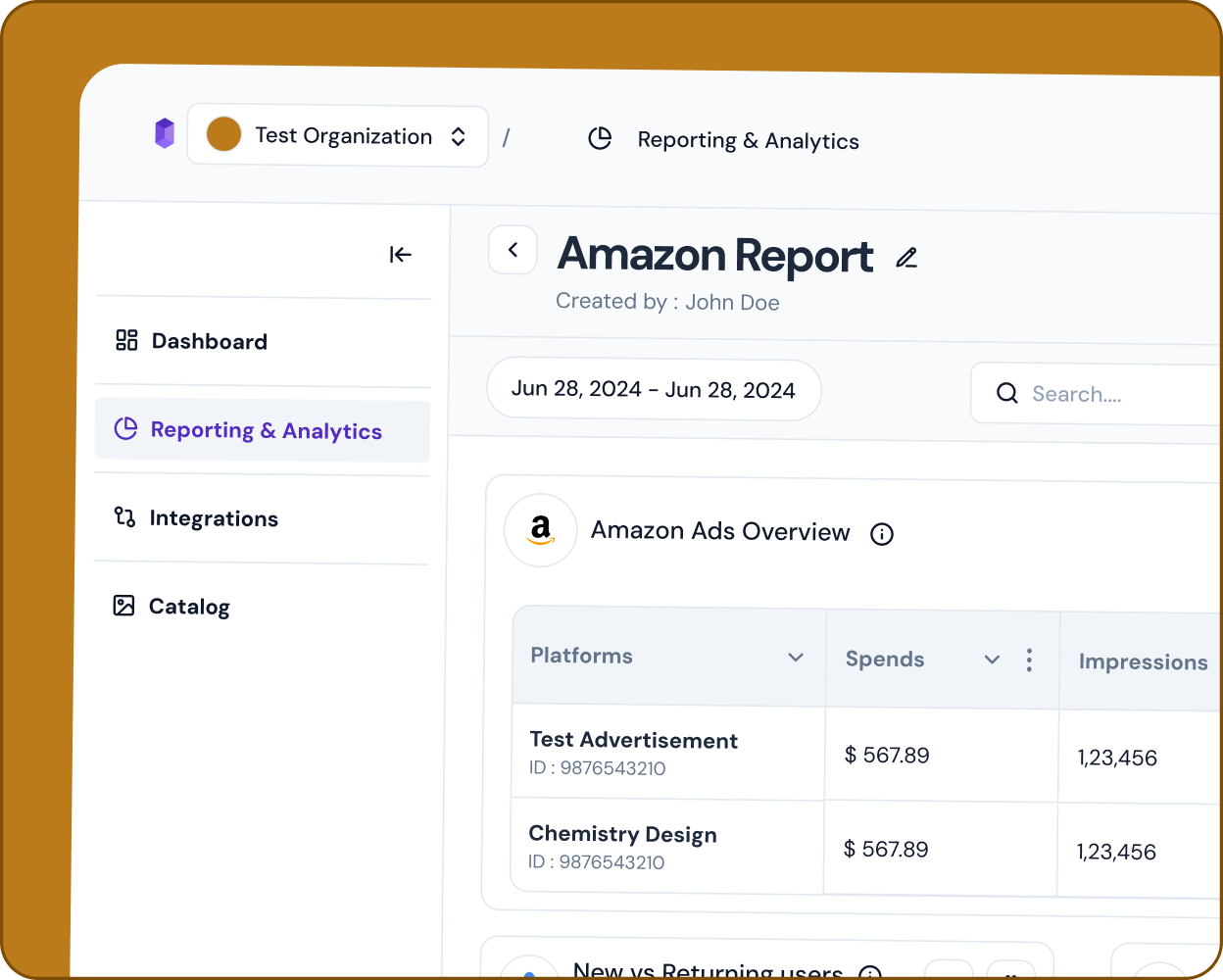Open the Test Organization switcher
Viewport: 1223px width, 980px height.
click(338, 136)
